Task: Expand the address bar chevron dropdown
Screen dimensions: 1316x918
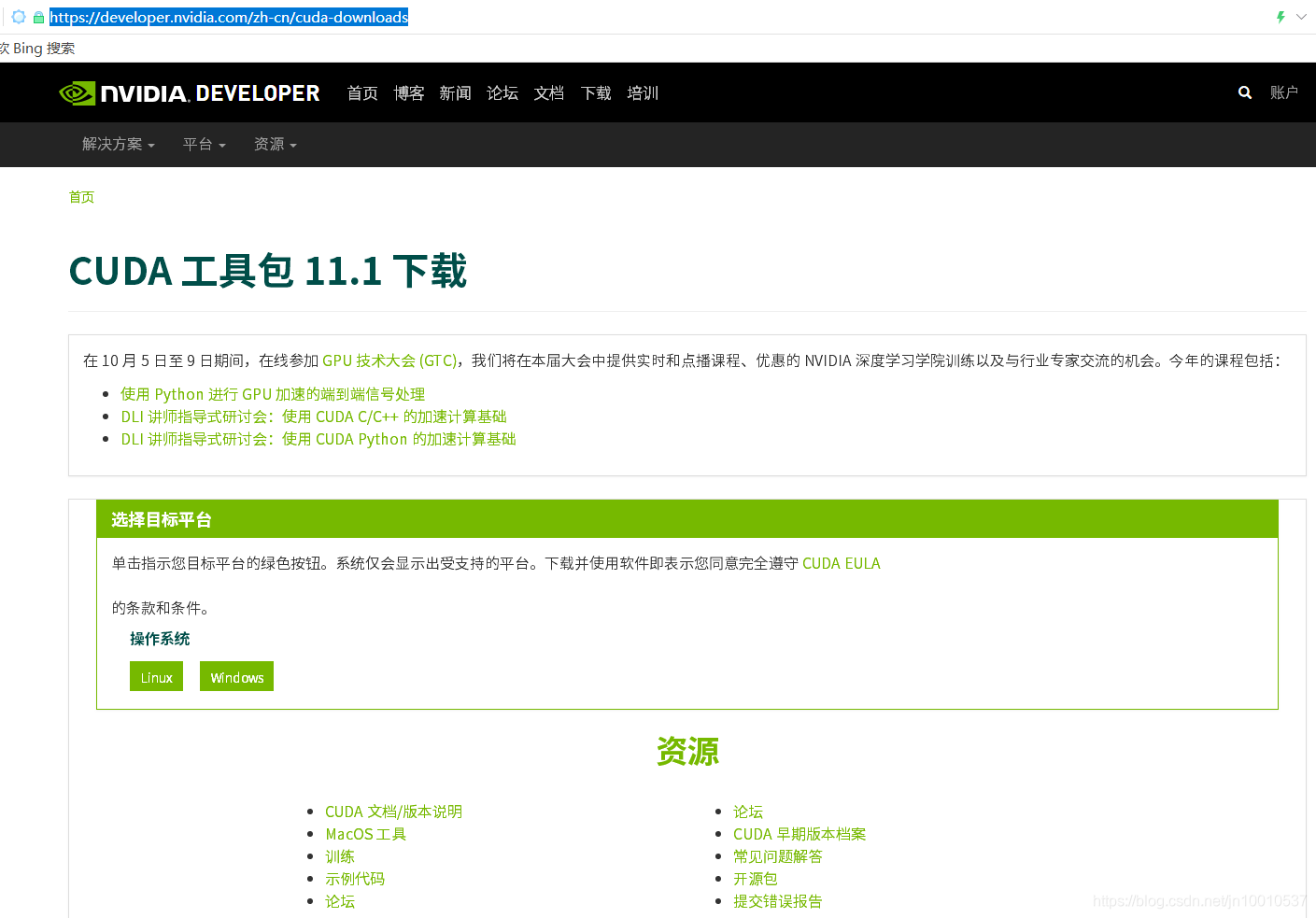Action: tap(1301, 17)
